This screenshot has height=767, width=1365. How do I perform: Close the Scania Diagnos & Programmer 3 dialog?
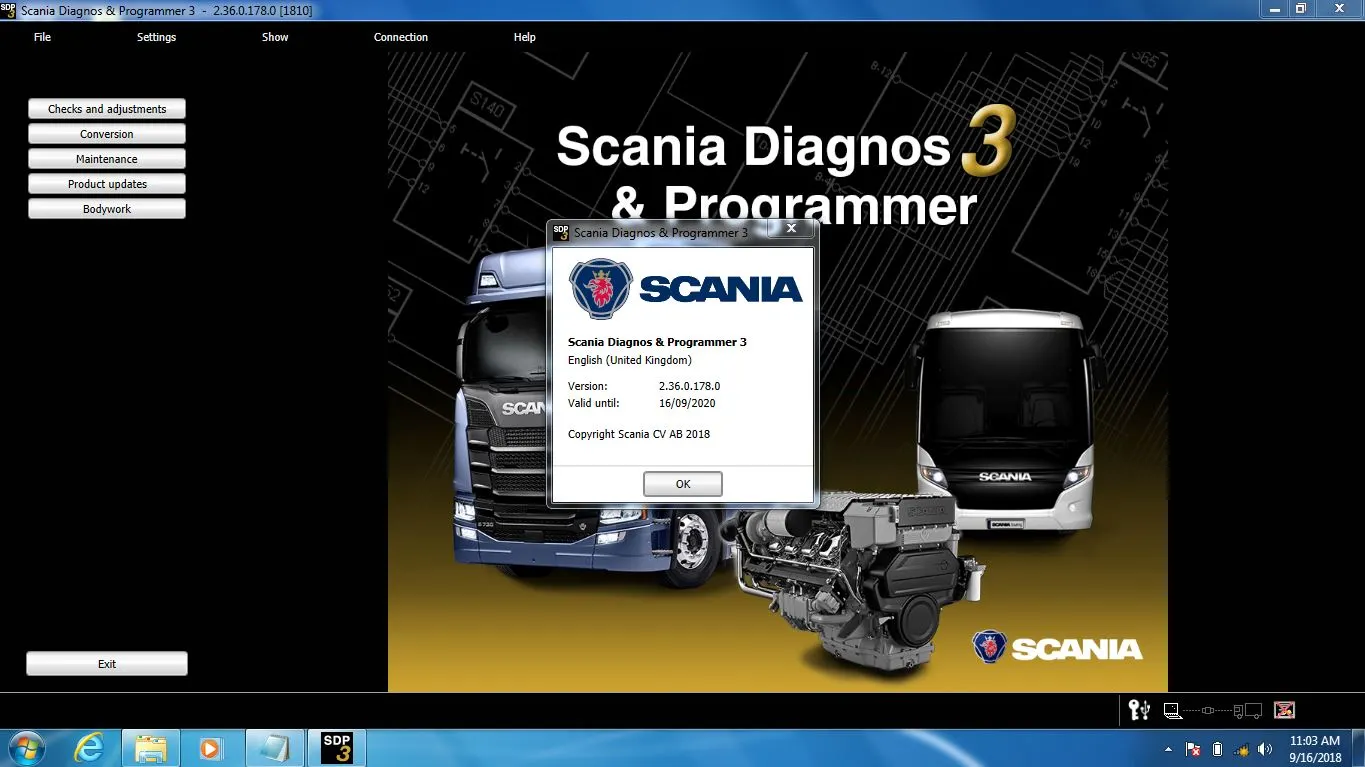(x=791, y=229)
